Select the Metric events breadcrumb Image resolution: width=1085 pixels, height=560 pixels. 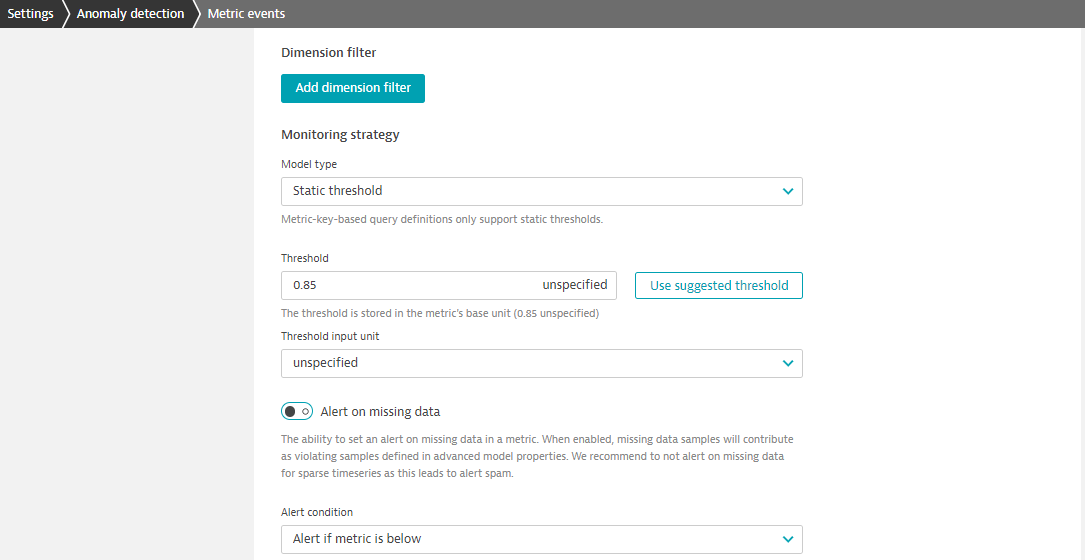click(246, 14)
